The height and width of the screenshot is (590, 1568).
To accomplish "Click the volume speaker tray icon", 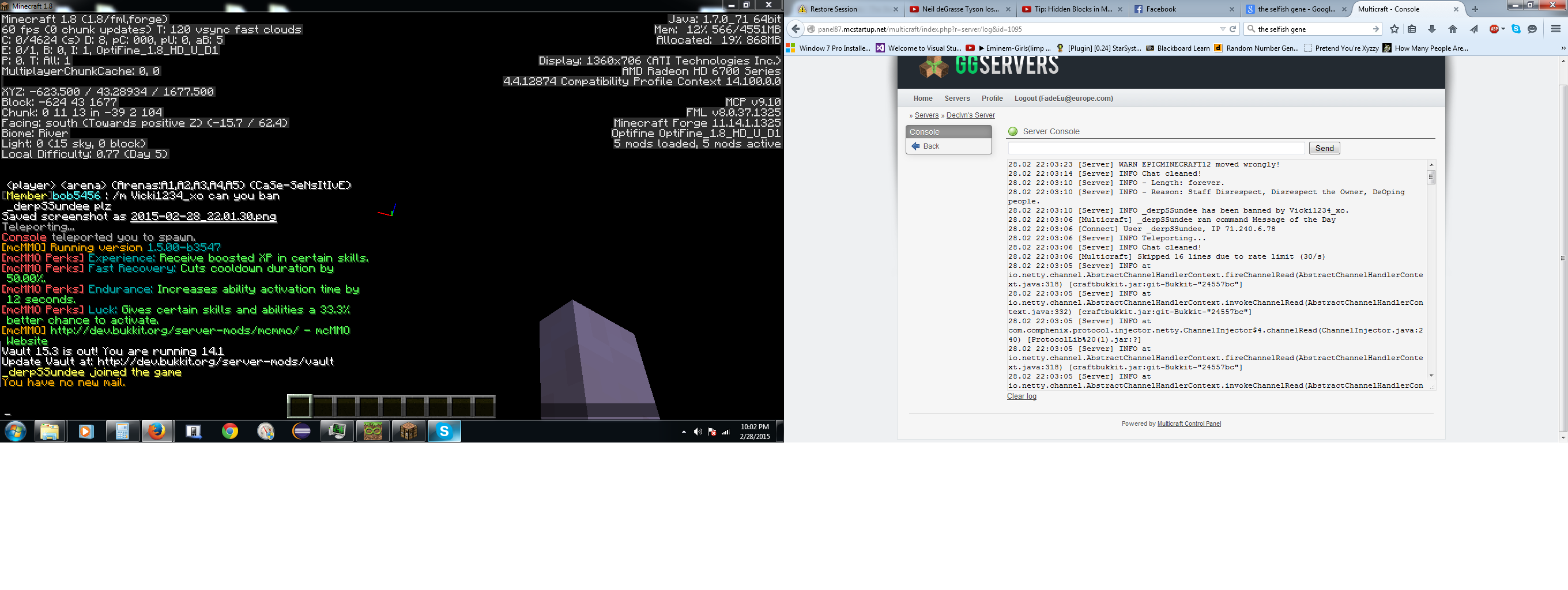I will pyautogui.click(x=698, y=432).
